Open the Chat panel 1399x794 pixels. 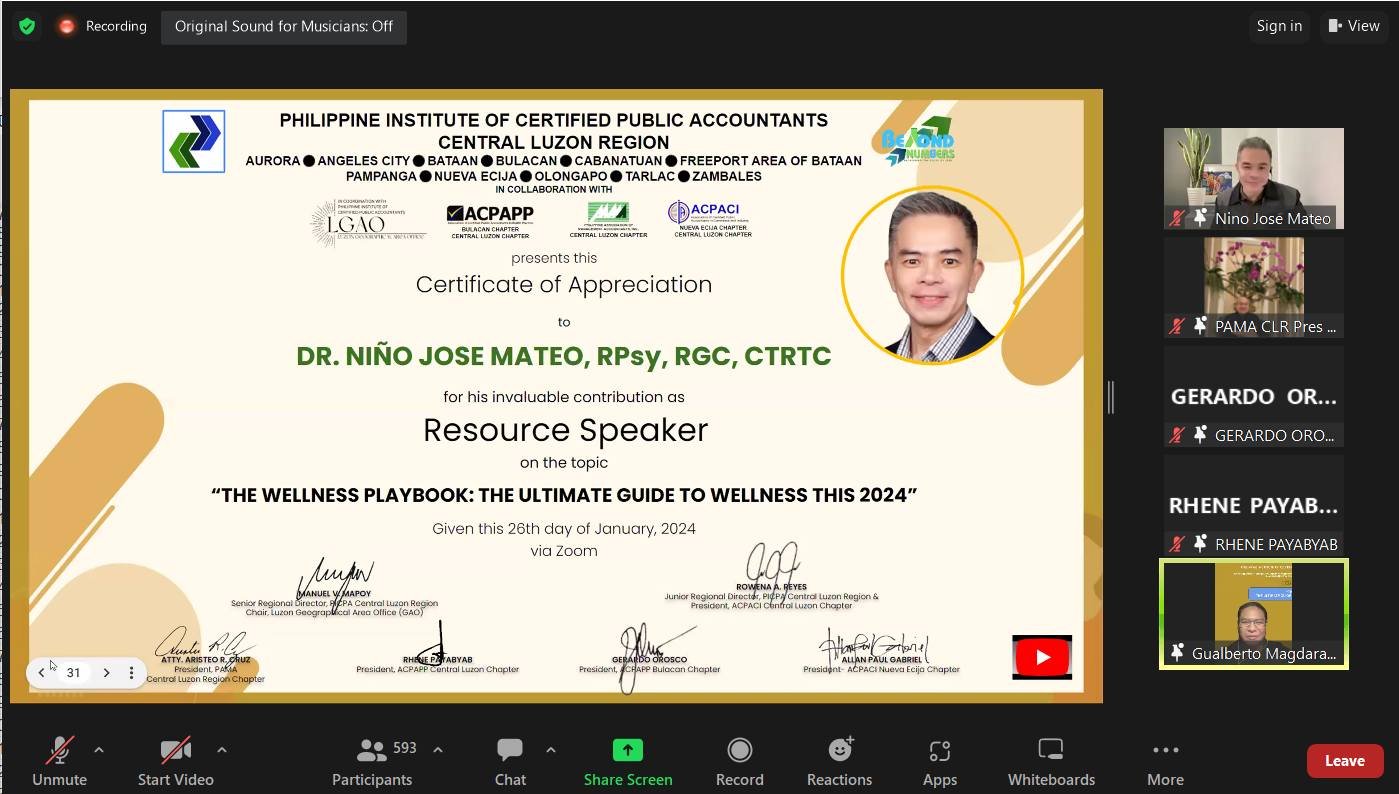click(510, 762)
